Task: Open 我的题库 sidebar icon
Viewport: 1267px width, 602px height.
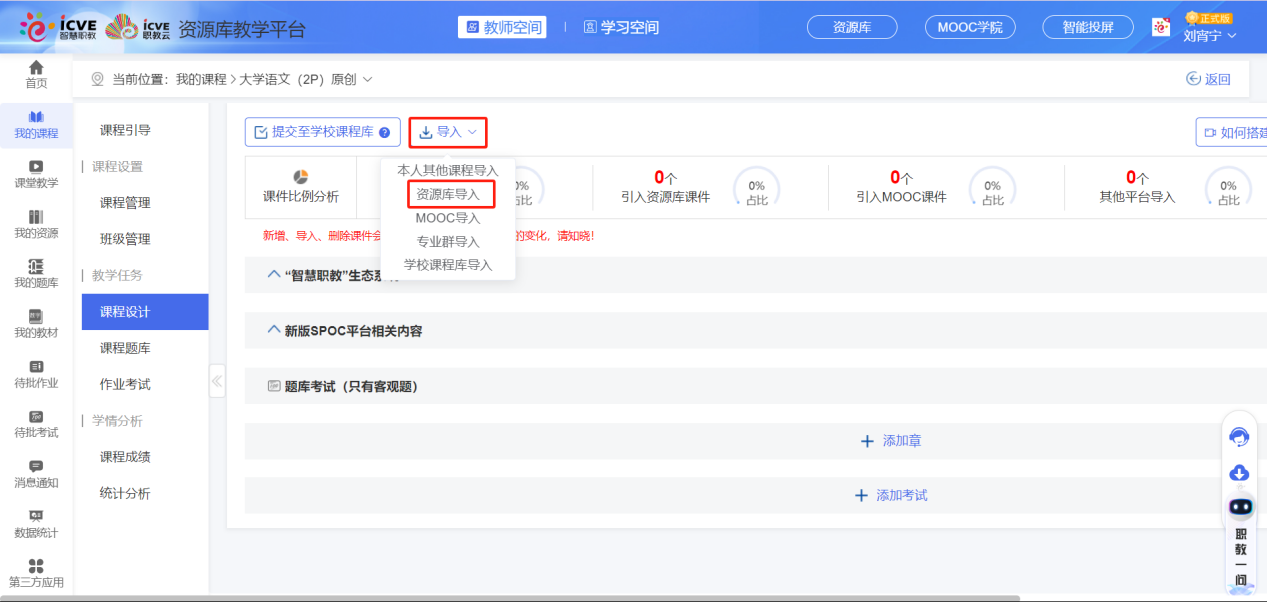Action: [36, 266]
